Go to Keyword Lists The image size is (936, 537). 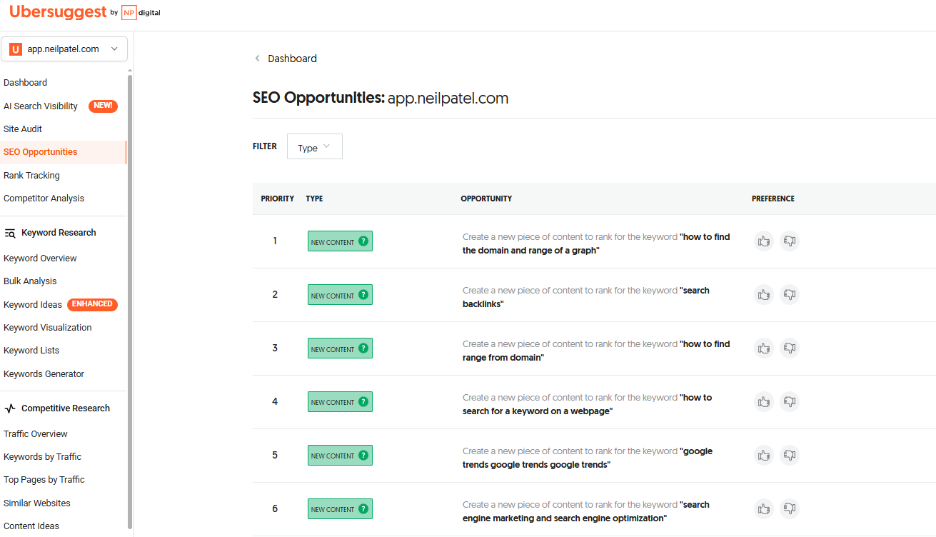[x=31, y=350]
